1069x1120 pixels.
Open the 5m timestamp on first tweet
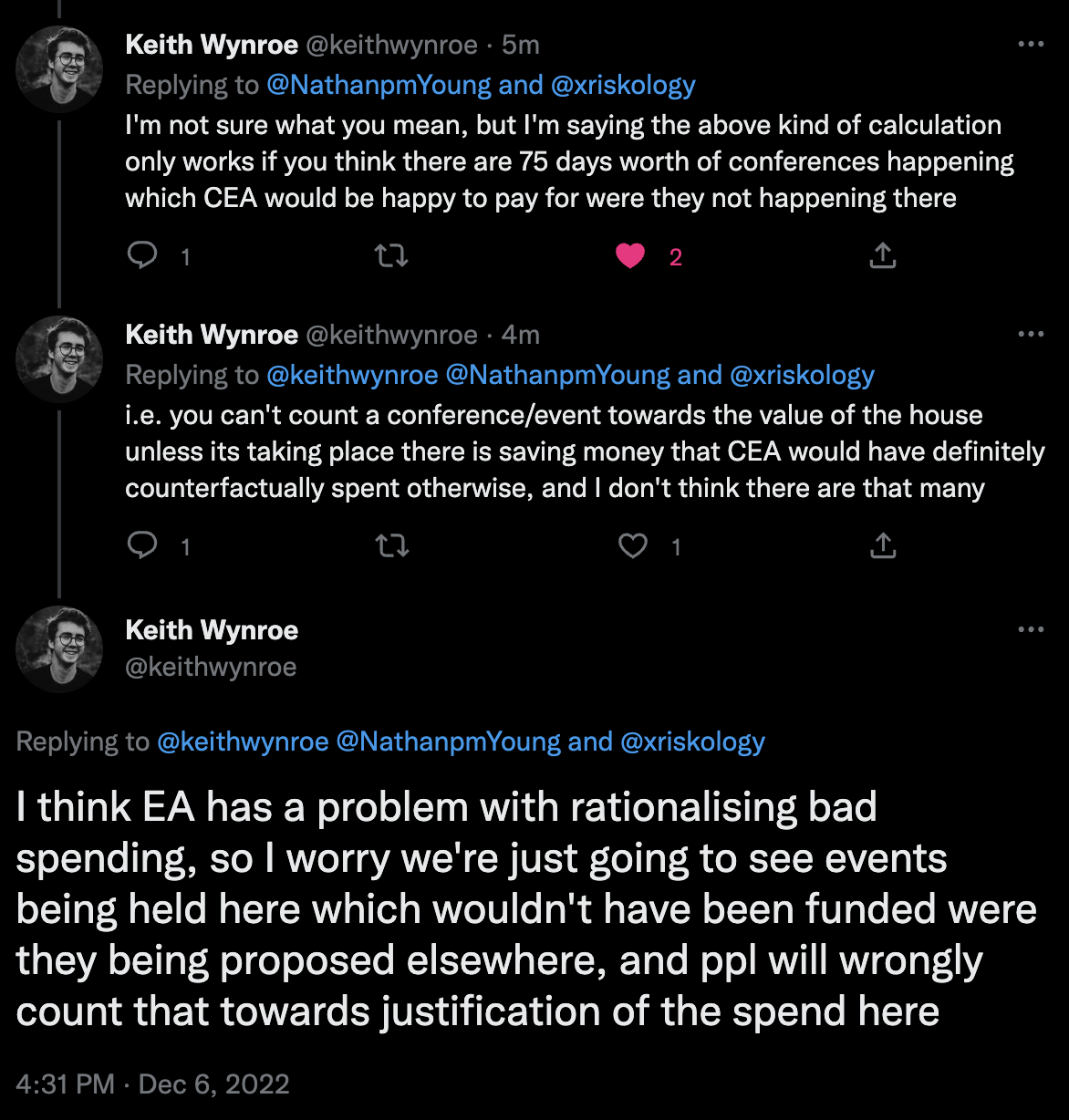(x=521, y=45)
